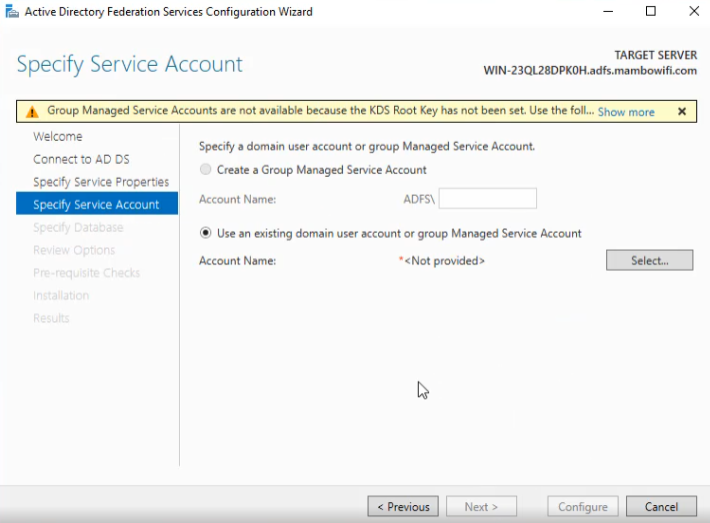The image size is (710, 523).
Task: Click the ADFS\ account name input field
Action: [x=488, y=199]
